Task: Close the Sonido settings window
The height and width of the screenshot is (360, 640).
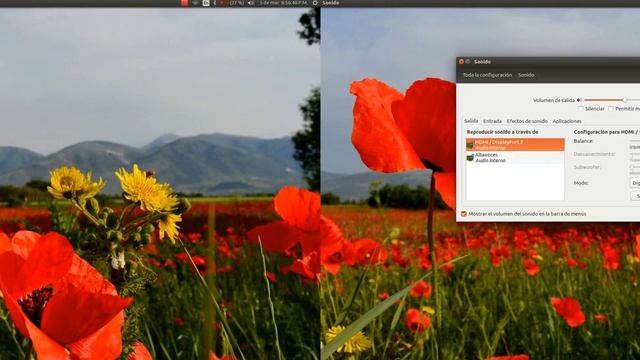Action: tap(461, 62)
